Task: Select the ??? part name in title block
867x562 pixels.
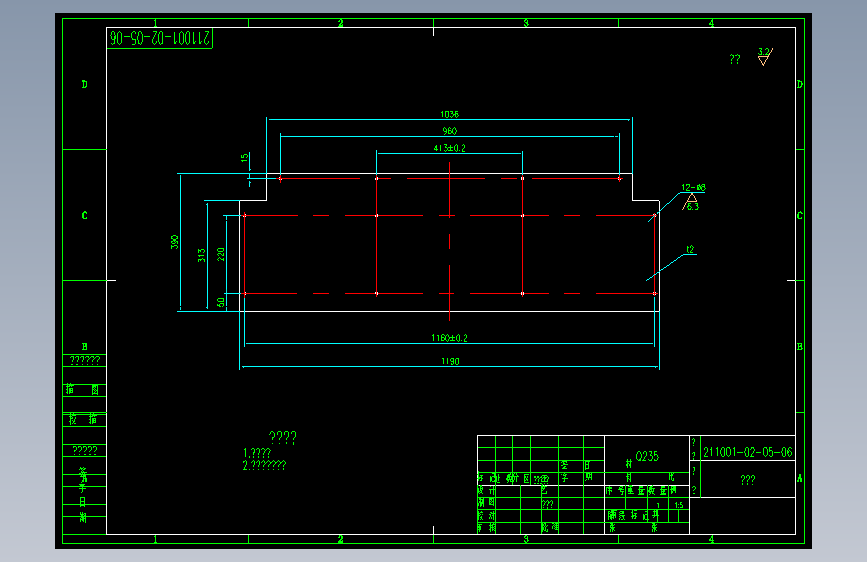Action: pyautogui.click(x=748, y=480)
